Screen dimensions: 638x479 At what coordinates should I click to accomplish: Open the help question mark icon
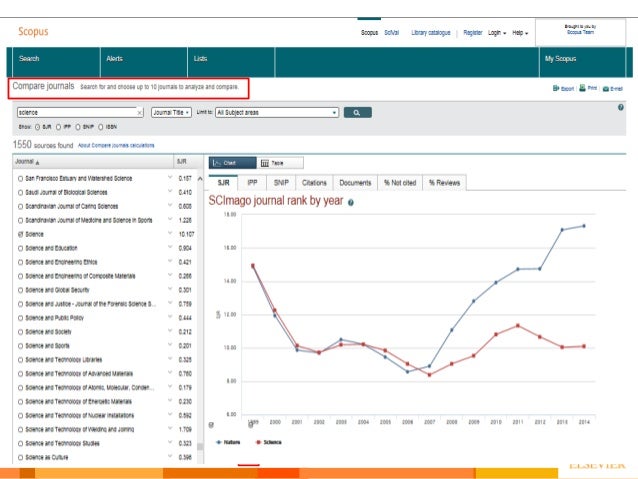click(x=621, y=107)
